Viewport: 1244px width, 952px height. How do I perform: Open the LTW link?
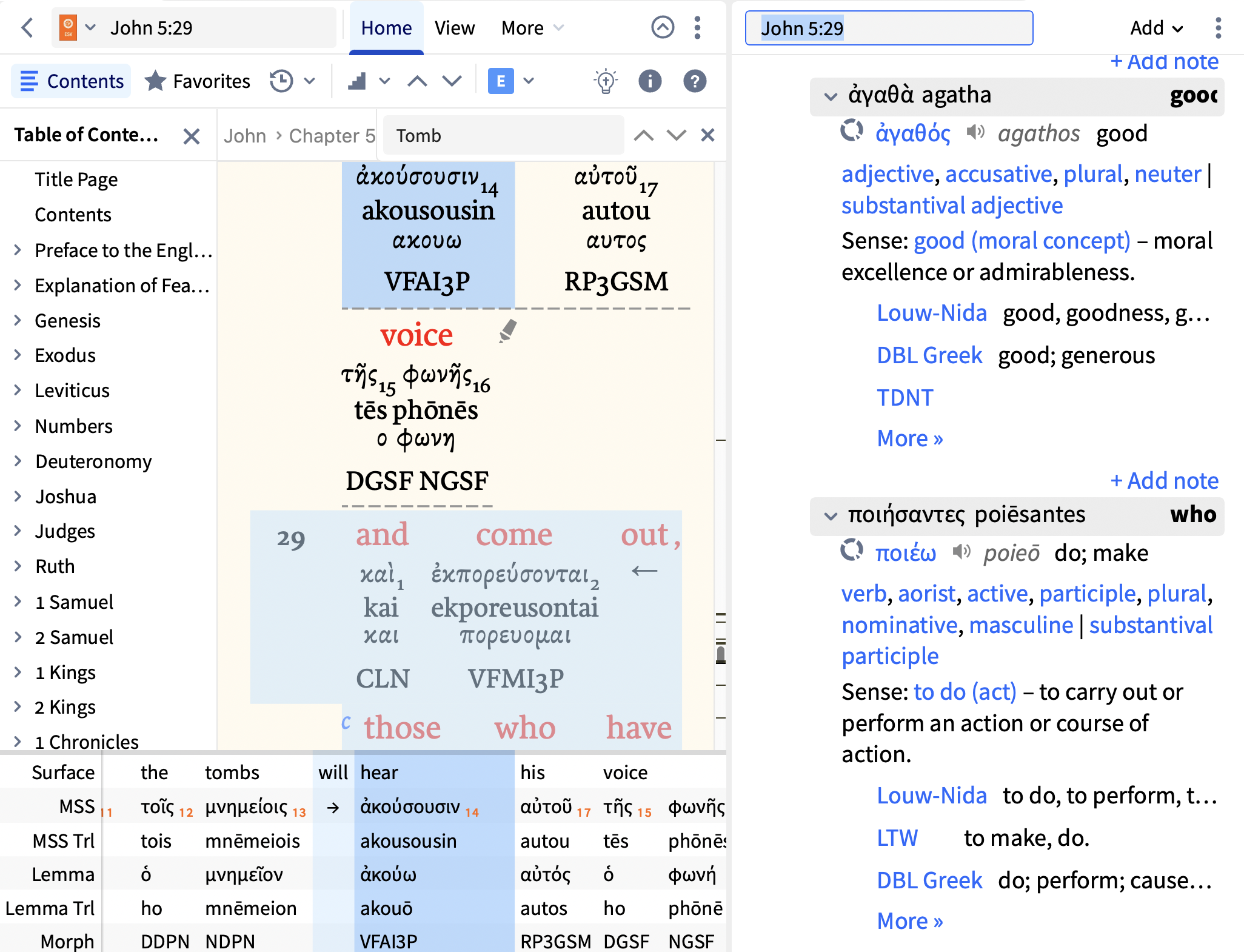pos(897,838)
